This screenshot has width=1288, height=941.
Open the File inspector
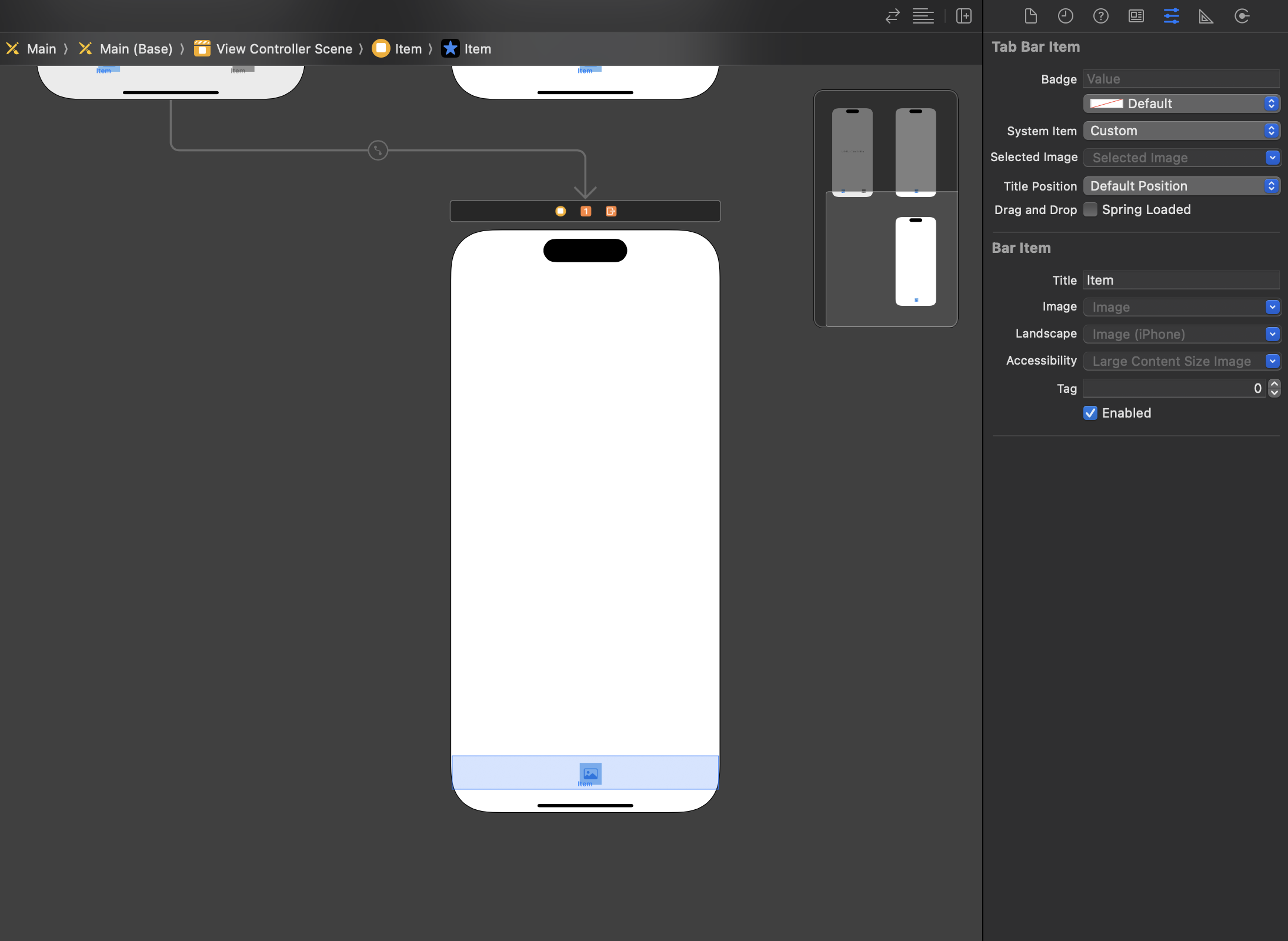pos(1030,16)
